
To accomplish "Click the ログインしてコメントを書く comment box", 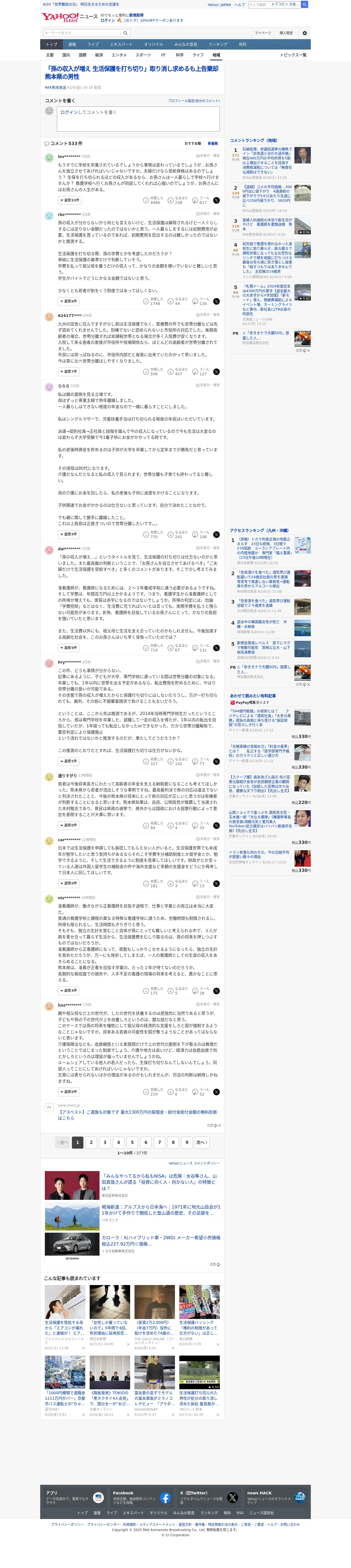I will (x=138, y=119).
